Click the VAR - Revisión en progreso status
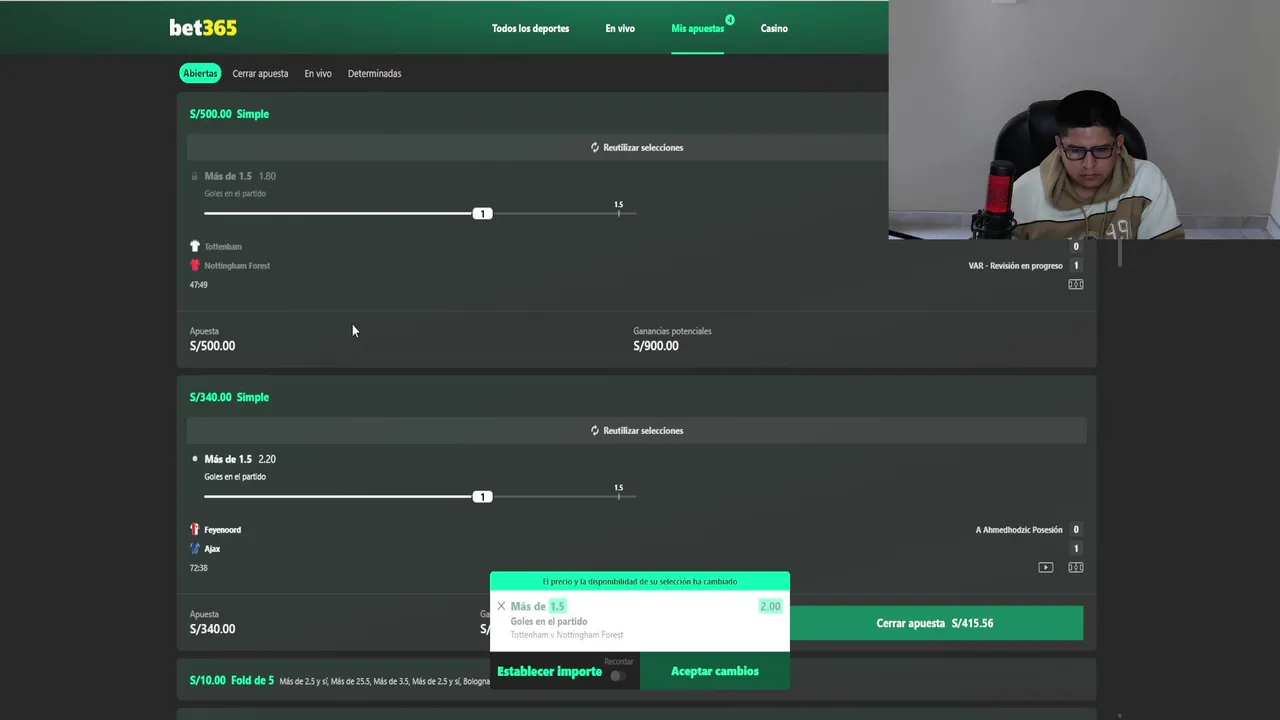The height and width of the screenshot is (720, 1280). point(1015,265)
